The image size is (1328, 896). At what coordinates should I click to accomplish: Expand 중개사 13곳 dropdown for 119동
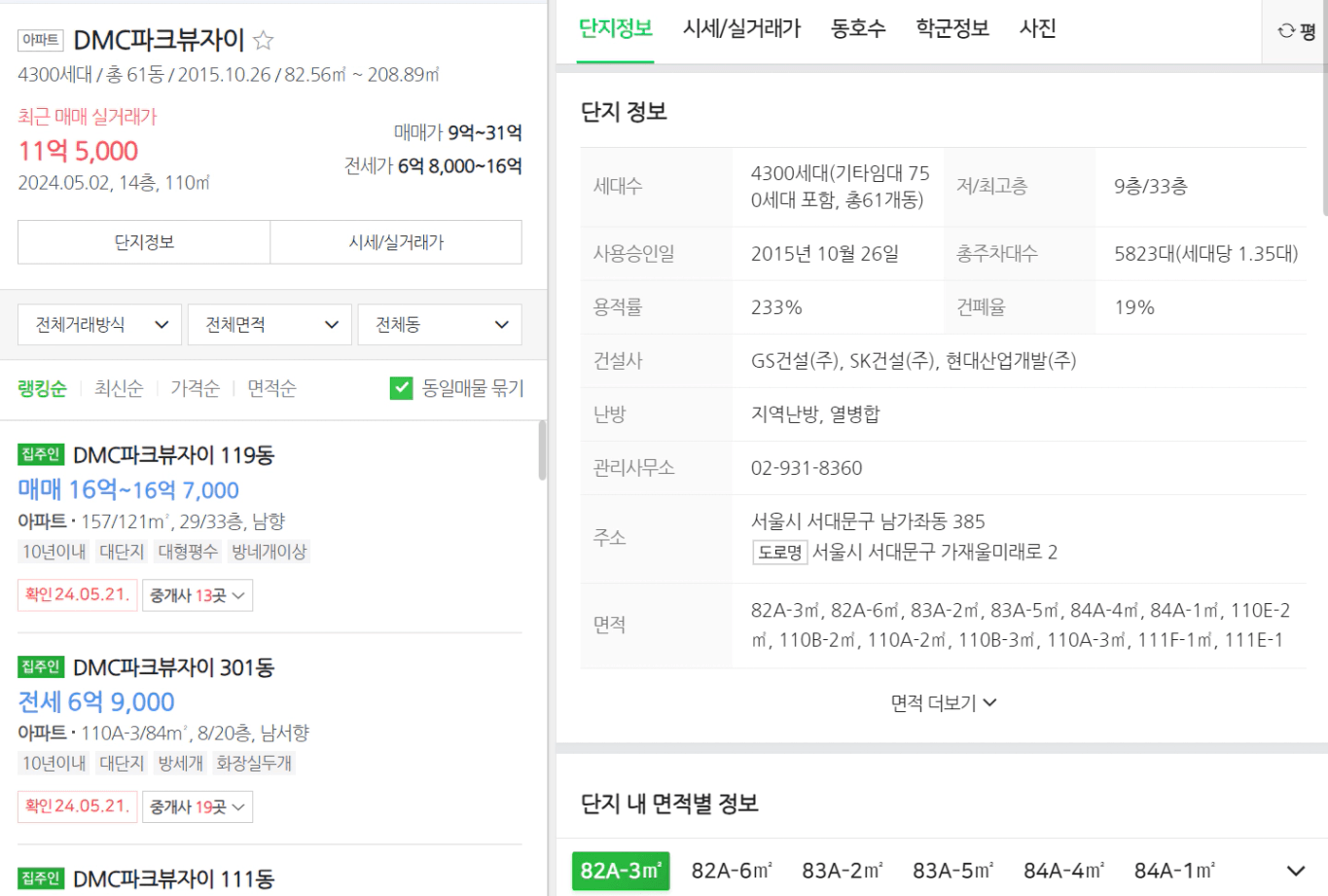pyautogui.click(x=197, y=595)
